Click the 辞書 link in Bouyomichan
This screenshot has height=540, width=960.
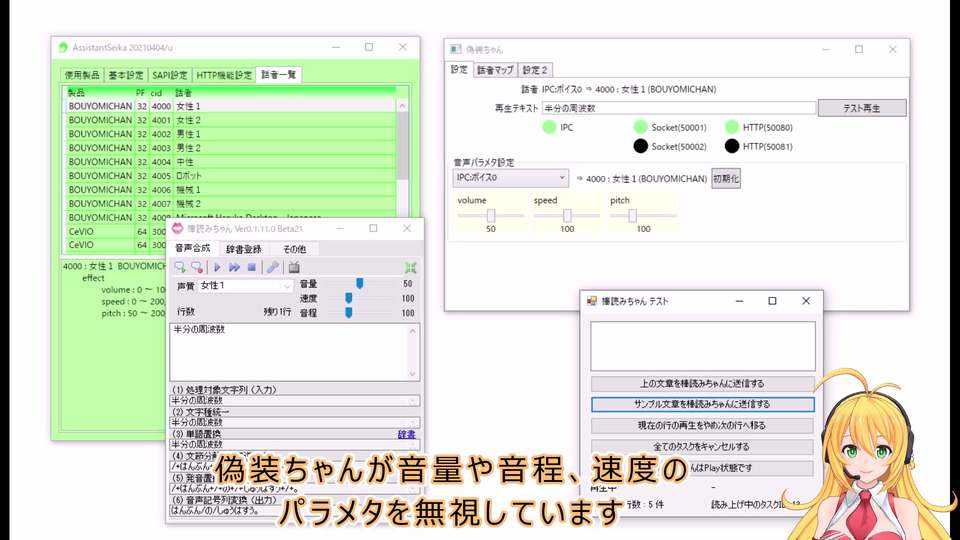click(x=407, y=434)
